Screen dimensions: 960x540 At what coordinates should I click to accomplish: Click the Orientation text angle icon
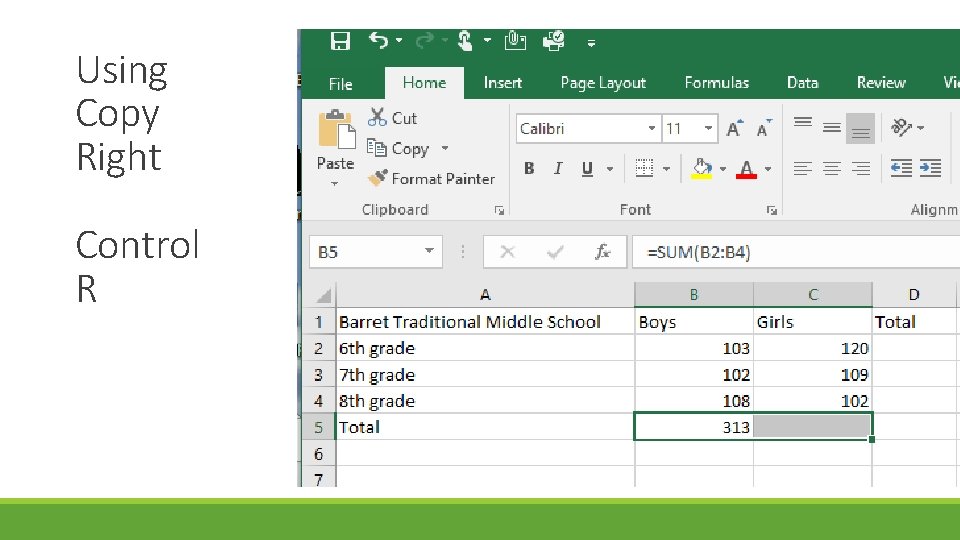click(x=902, y=127)
